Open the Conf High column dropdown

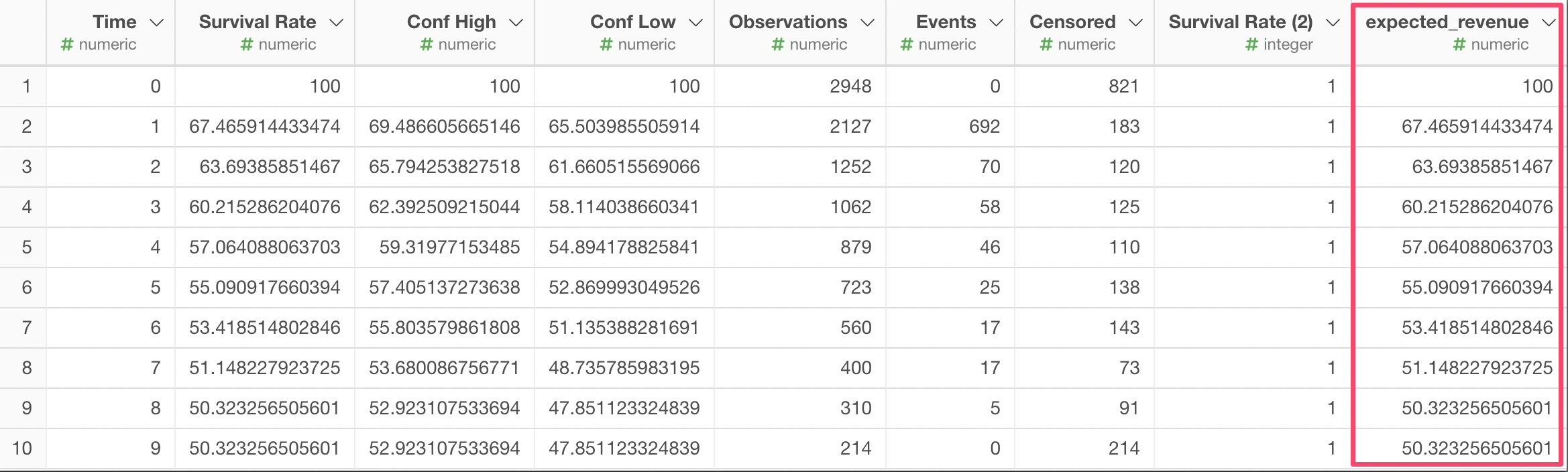point(516,23)
